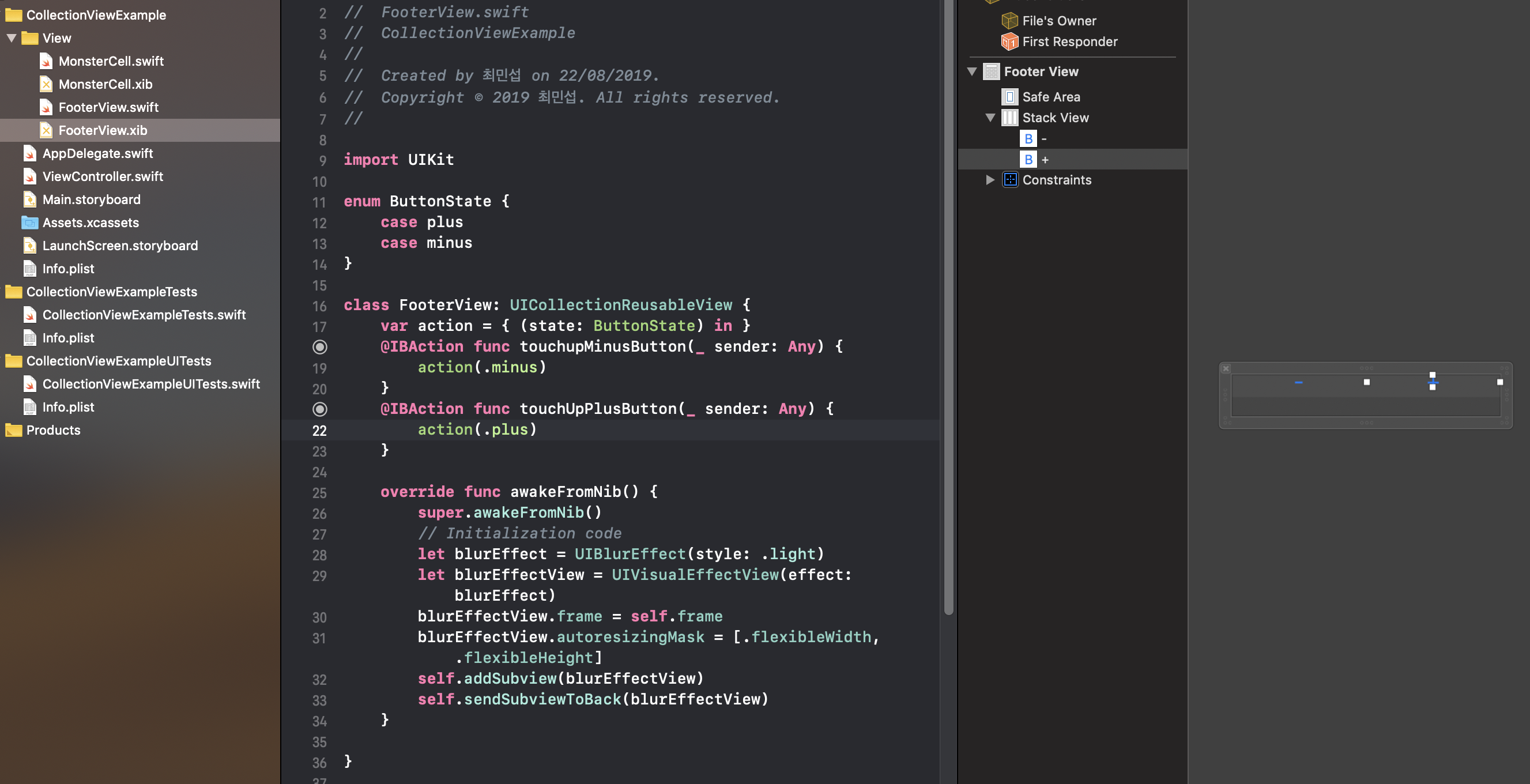Select First Responder cube icon

point(1009,42)
